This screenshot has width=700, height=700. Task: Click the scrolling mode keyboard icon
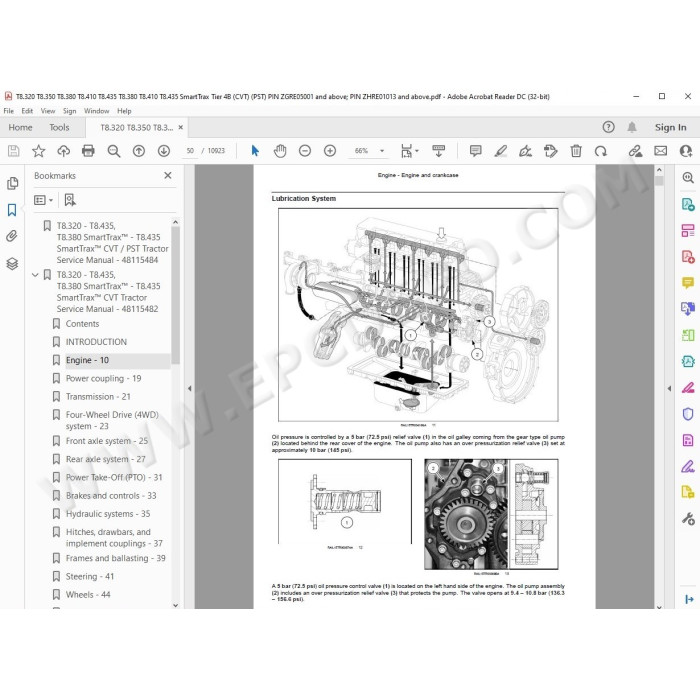coord(439,151)
